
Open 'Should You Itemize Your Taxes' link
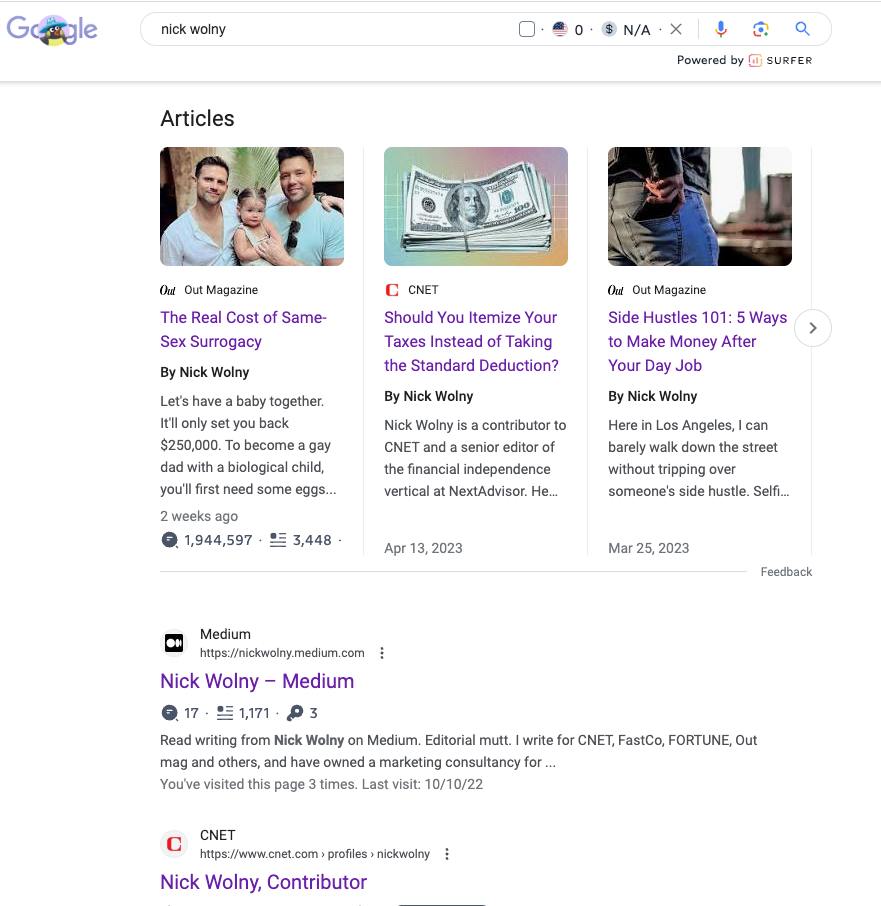tap(471, 341)
